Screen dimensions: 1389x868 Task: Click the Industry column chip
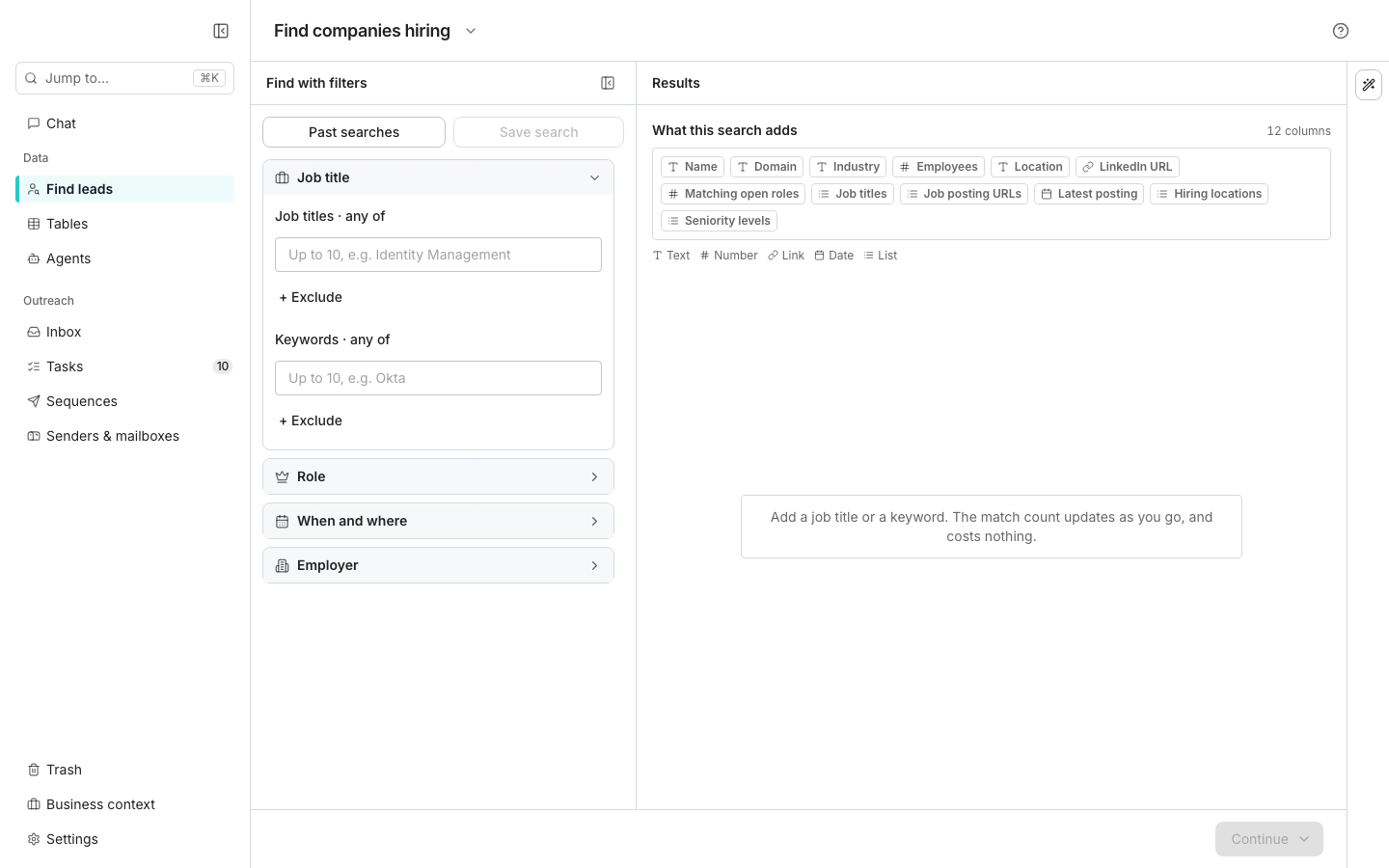[848, 167]
